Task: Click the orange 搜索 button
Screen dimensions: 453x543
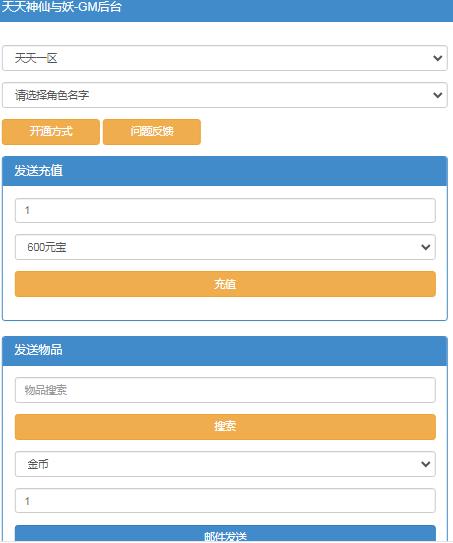Action: tap(225, 427)
